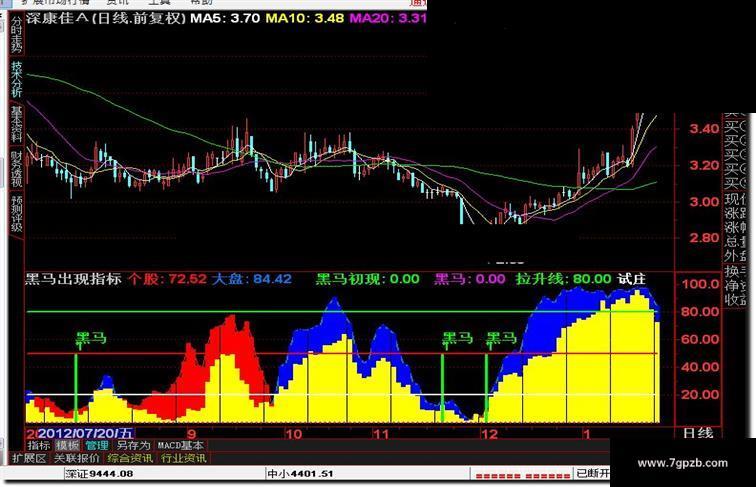Image resolution: width=756 pixels, height=487 pixels.
Task: Select the 财务透视 side tab
Action: pyautogui.click(x=16, y=169)
